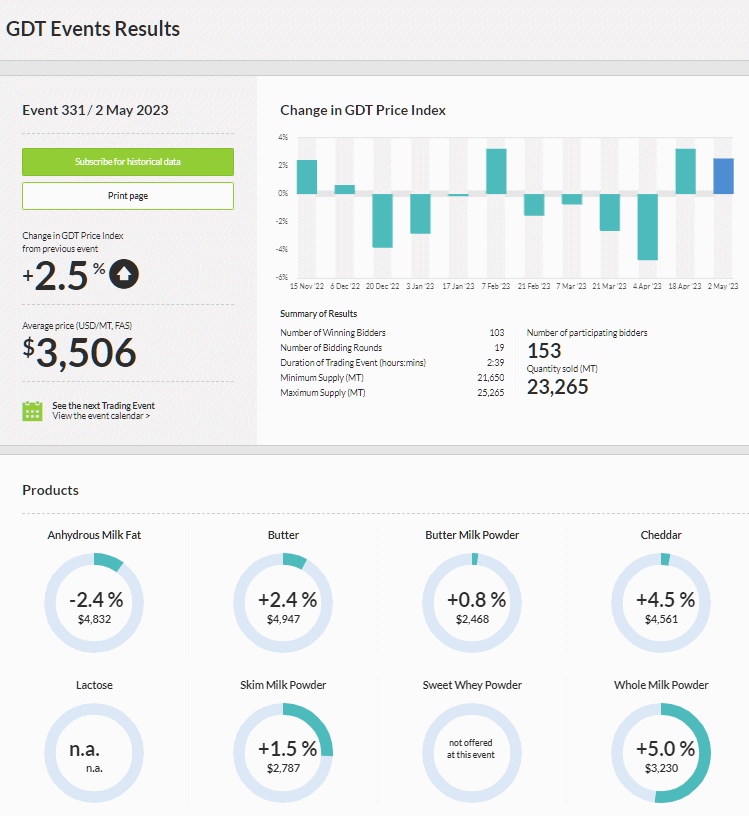
Task: Select the 20 Dec '22 chart bar
Action: pyautogui.click(x=383, y=221)
